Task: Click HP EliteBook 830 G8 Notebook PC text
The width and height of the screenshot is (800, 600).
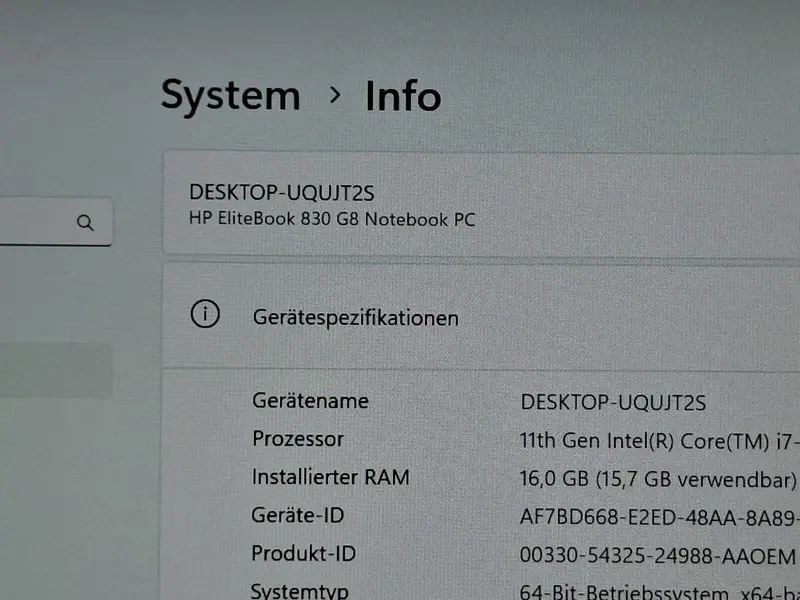Action: point(332,219)
